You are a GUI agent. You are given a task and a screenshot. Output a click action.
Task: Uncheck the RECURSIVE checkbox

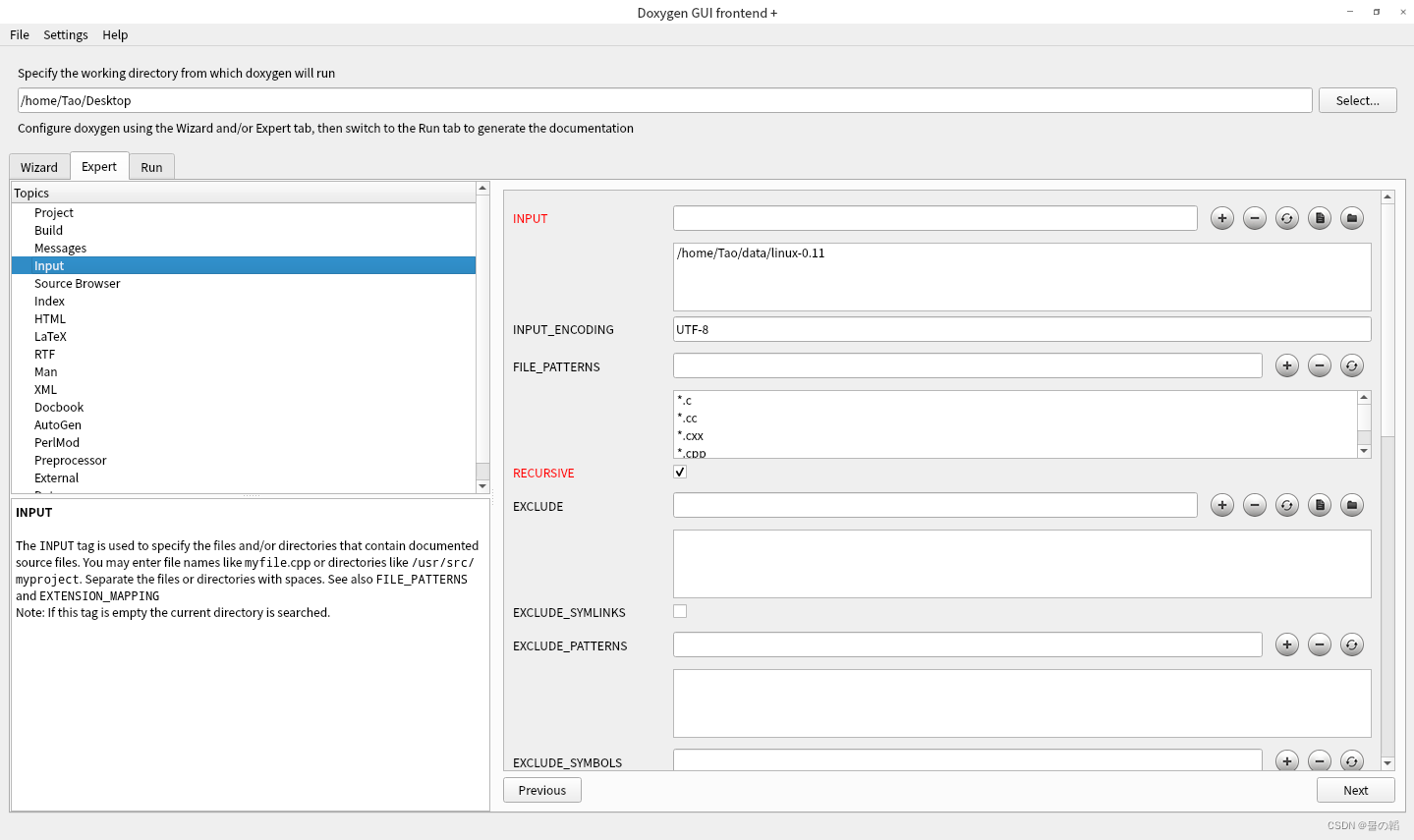click(680, 472)
